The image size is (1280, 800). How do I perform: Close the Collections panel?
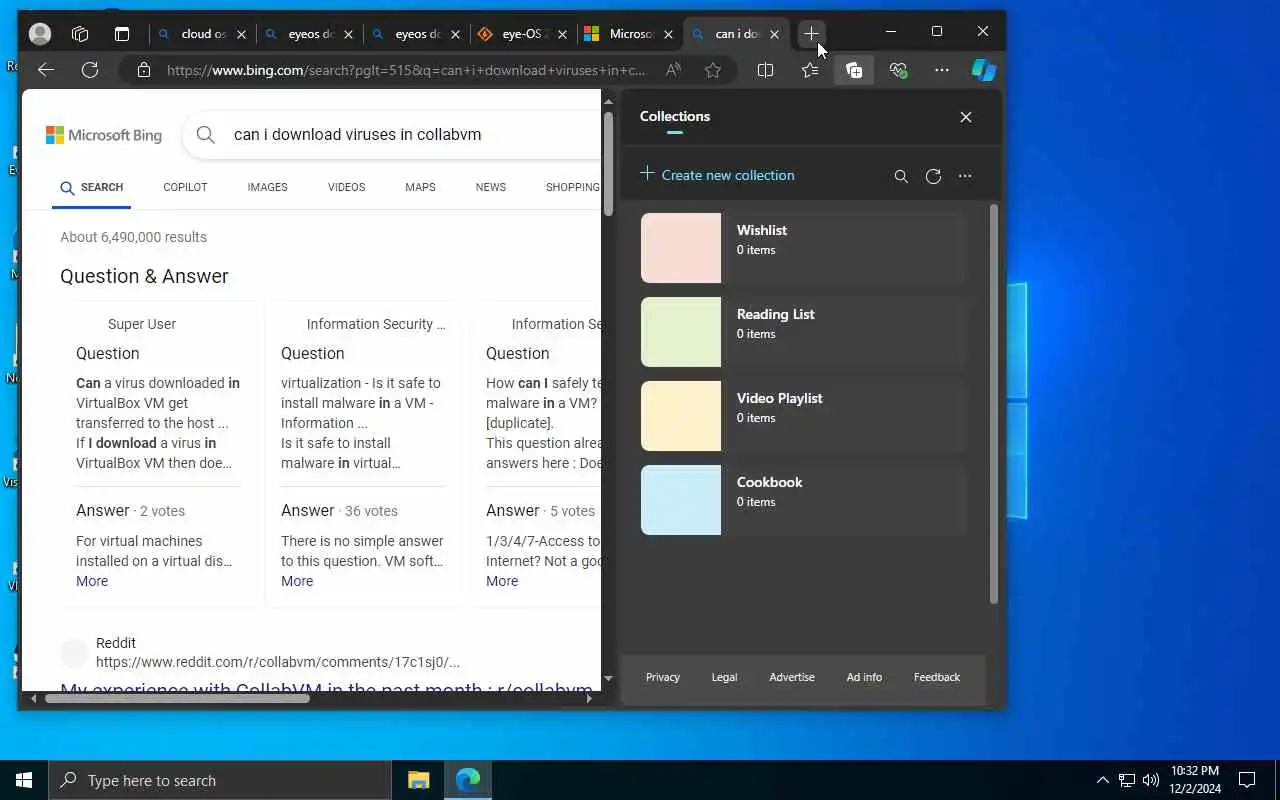click(x=966, y=117)
